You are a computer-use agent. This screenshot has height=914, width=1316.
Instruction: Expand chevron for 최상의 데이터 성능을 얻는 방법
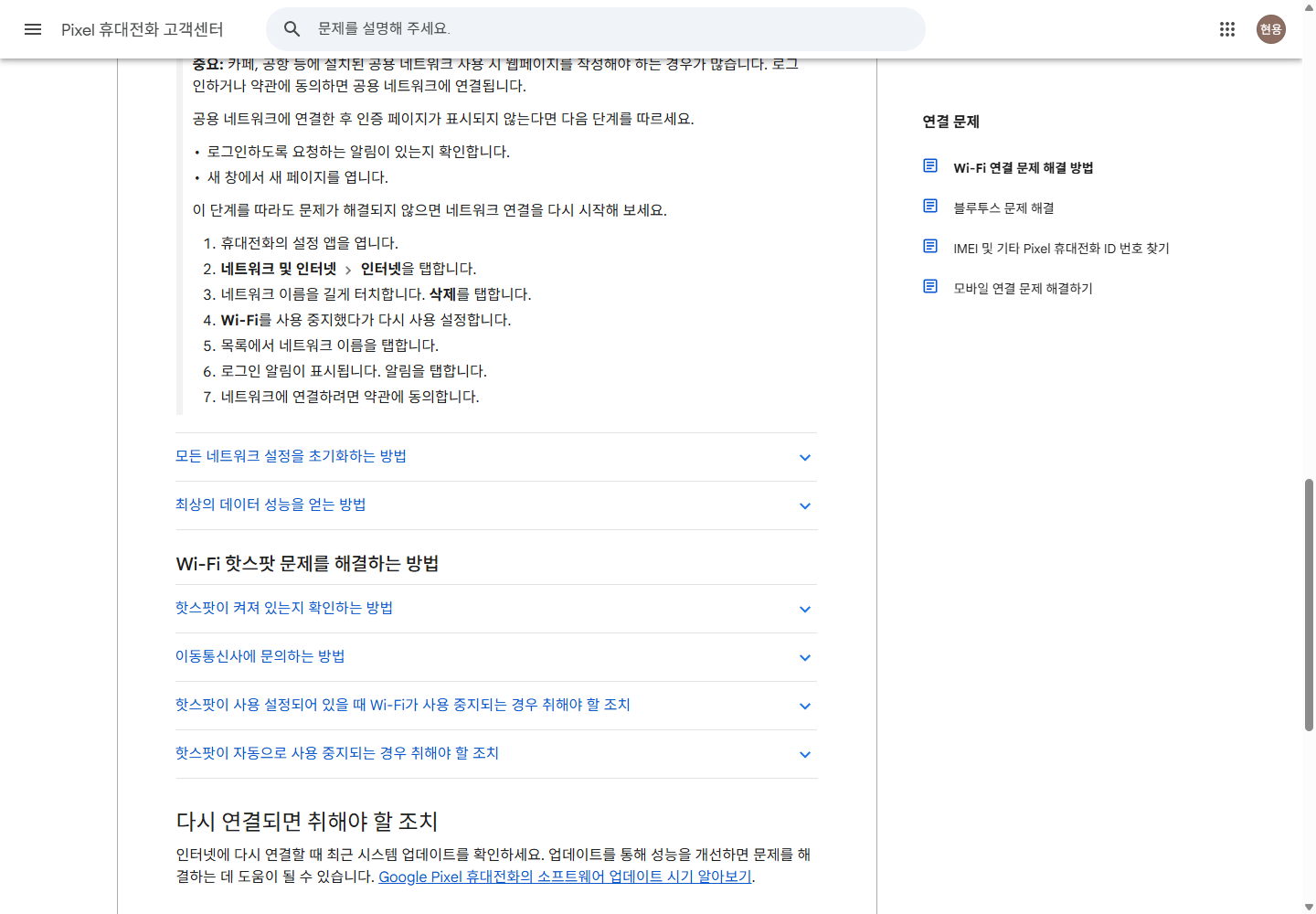tap(805, 505)
